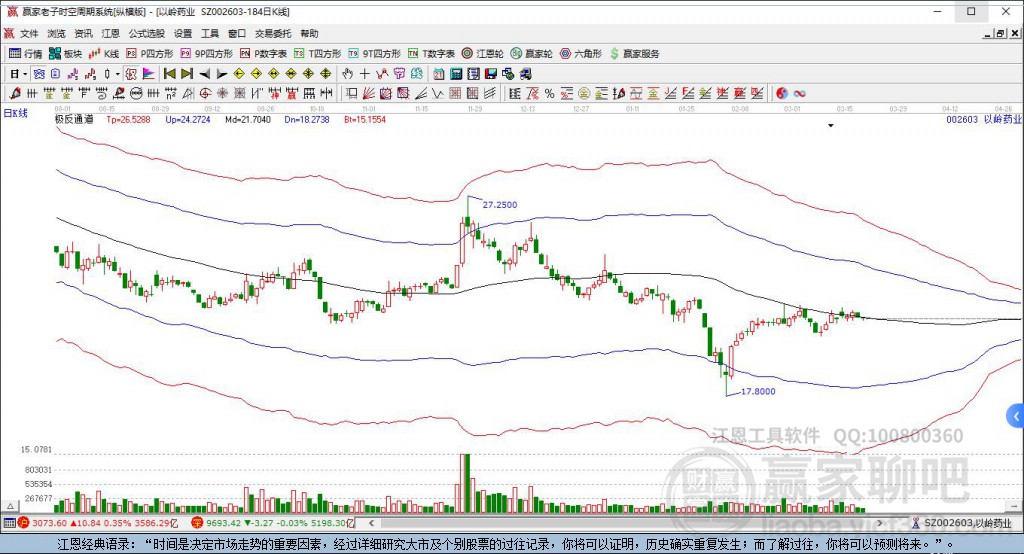
Task: Open the T数字表 time number table
Action: coord(431,54)
